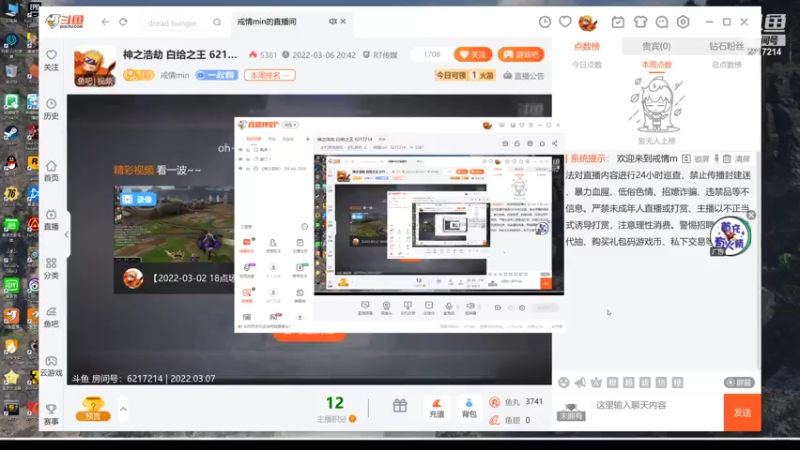
Task: Go to 首页 in the left sidebar
Action: 51,171
